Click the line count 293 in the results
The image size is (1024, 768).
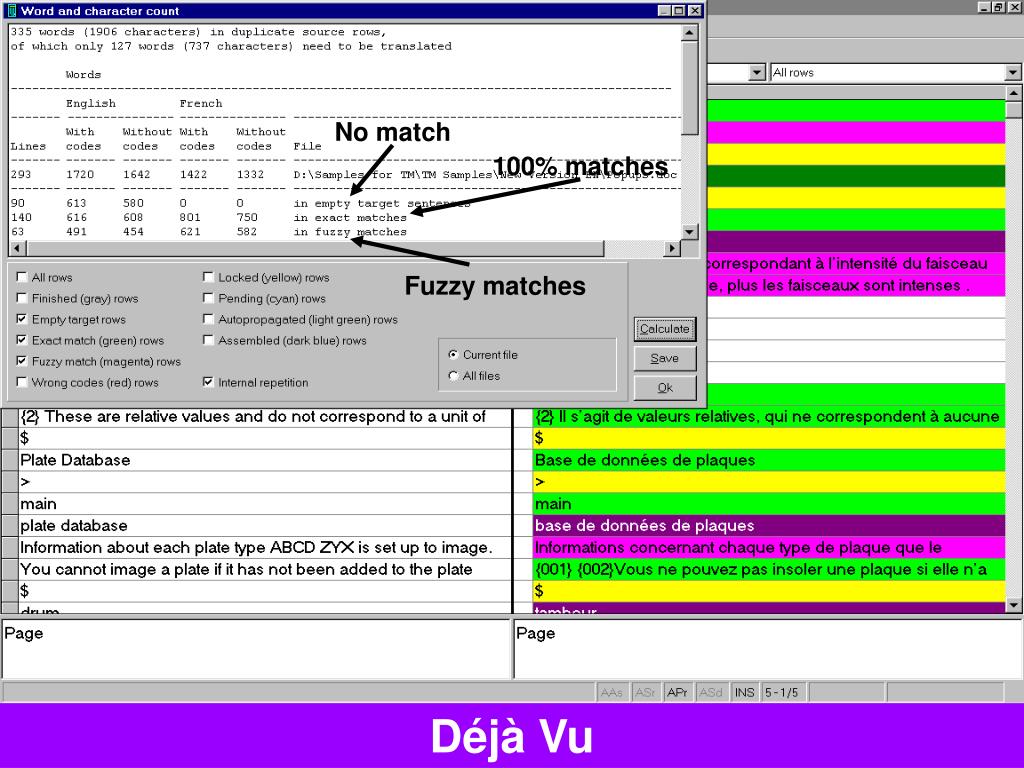coord(21,174)
